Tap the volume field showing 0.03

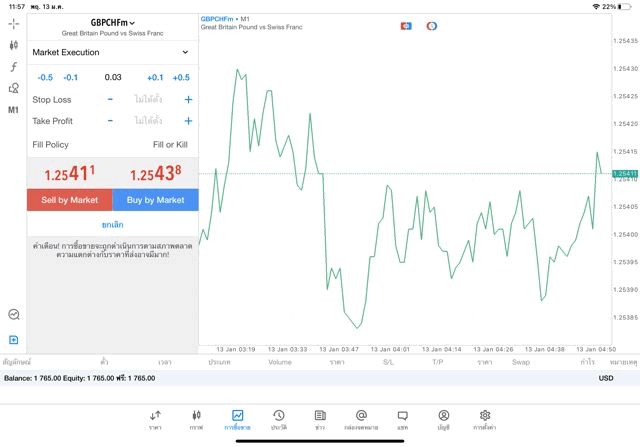coord(112,78)
